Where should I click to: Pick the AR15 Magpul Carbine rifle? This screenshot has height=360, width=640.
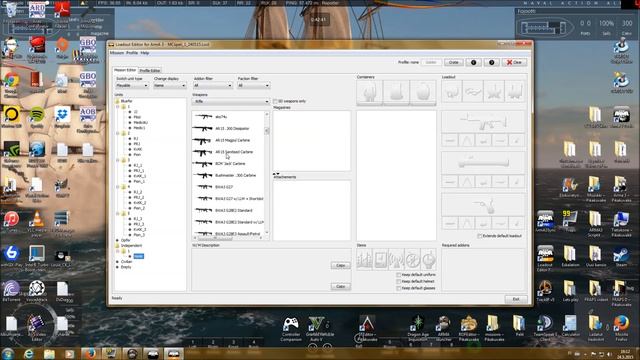[233, 140]
